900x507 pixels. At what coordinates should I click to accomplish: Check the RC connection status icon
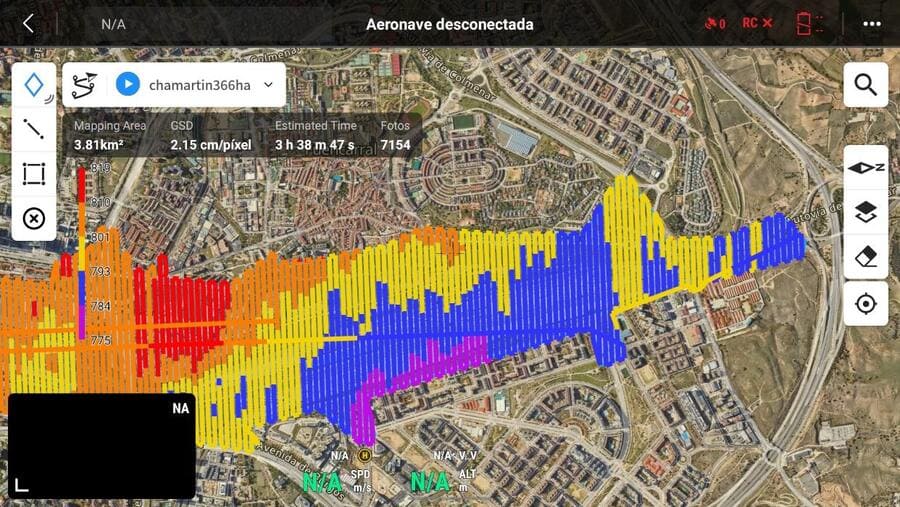click(757, 24)
